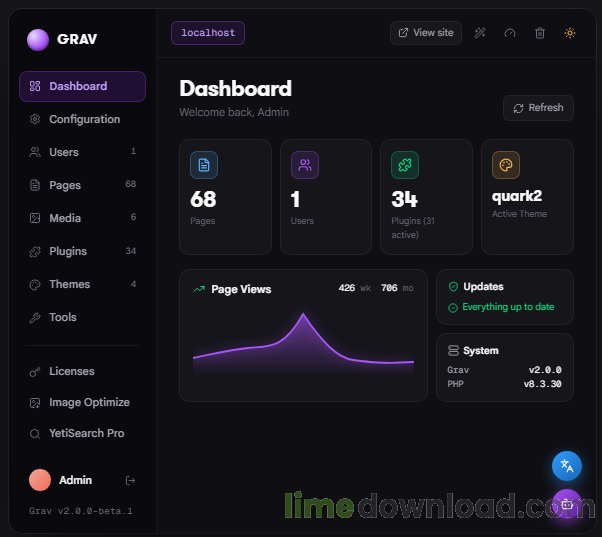This screenshot has width=602, height=537.
Task: Click the localhost site badge
Action: [x=208, y=33]
